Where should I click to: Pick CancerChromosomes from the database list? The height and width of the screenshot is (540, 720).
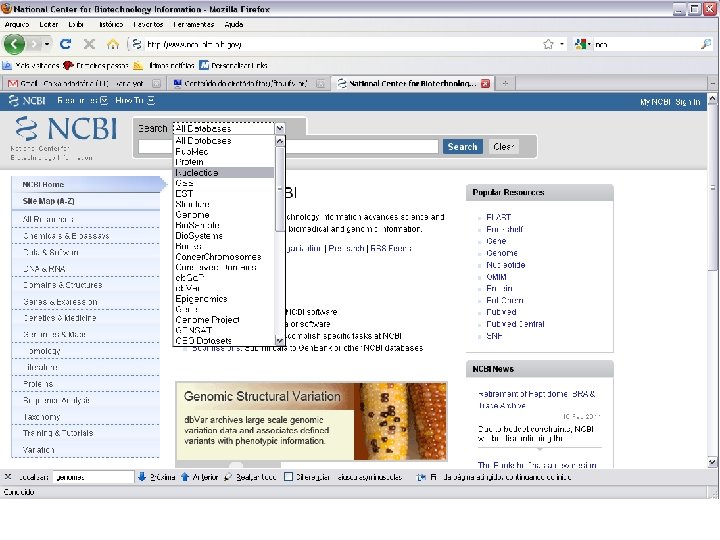218,257
